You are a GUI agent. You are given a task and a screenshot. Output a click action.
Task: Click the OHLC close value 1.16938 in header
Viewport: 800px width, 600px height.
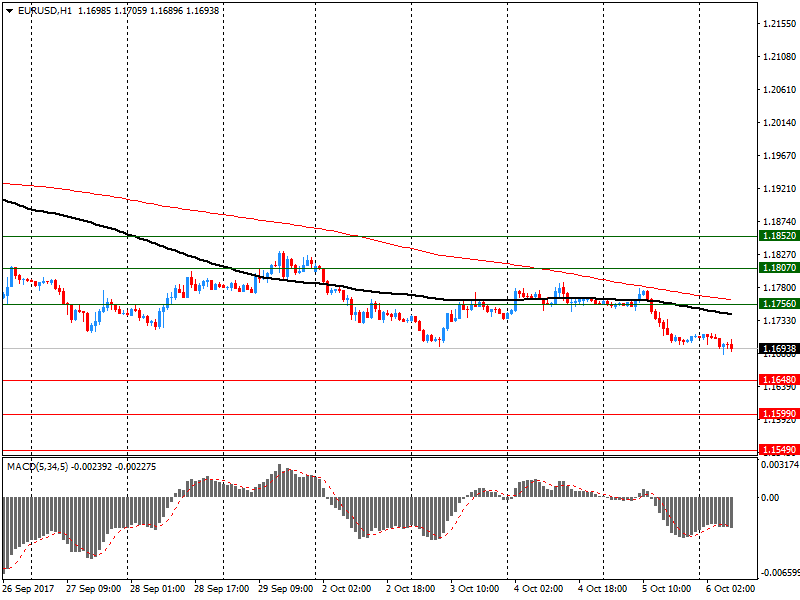tap(202, 11)
